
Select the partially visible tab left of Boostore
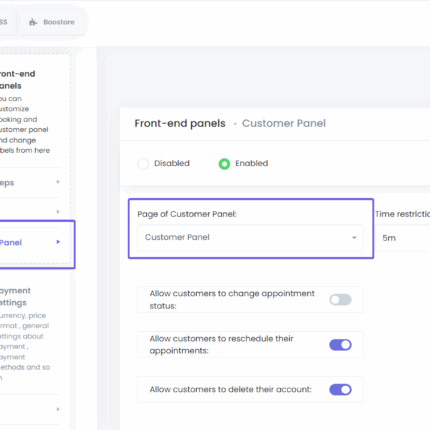pyautogui.click(x=7, y=22)
